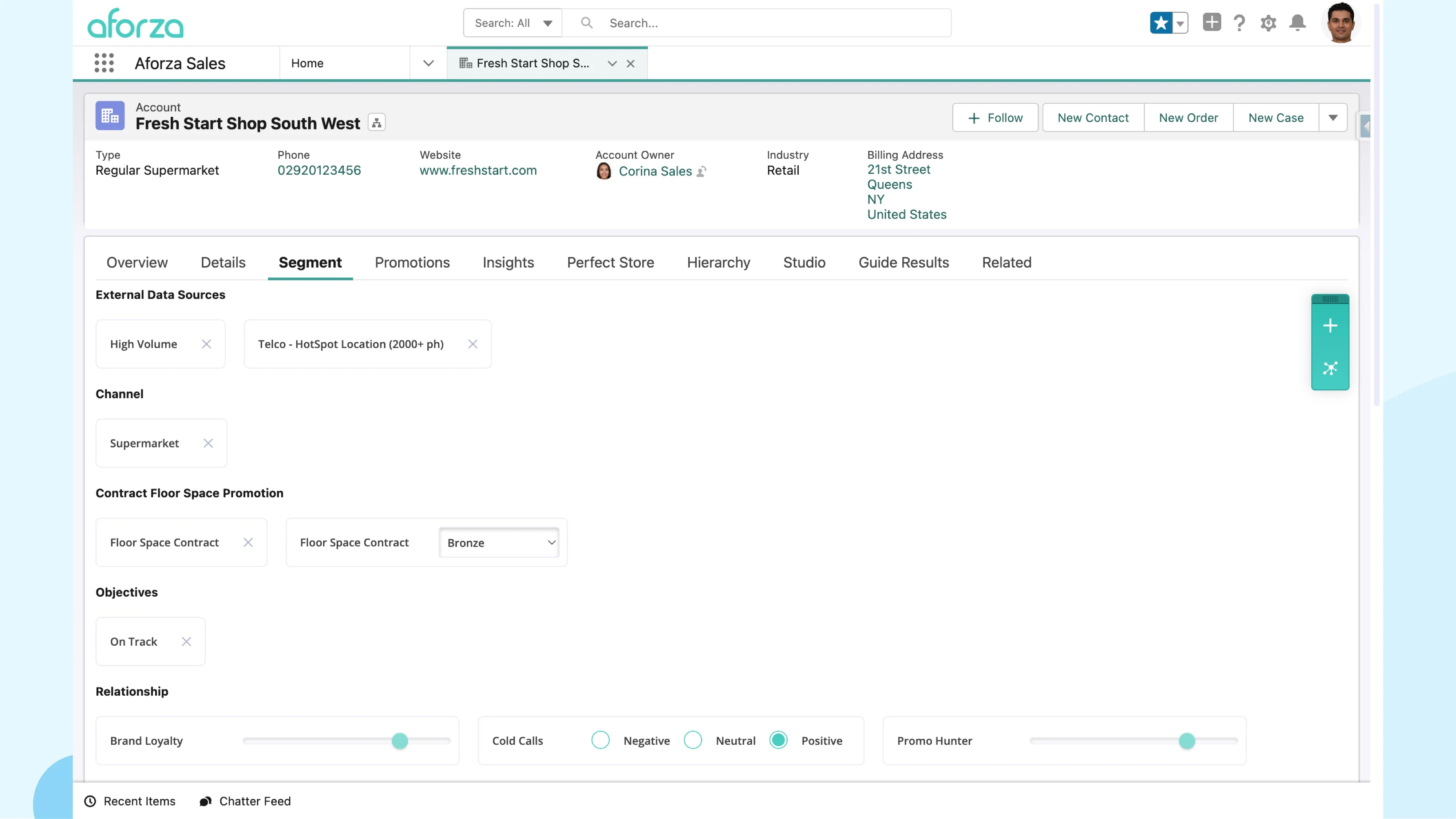The image size is (1456, 819).
Task: Click the Aforza logo
Action: [x=136, y=23]
